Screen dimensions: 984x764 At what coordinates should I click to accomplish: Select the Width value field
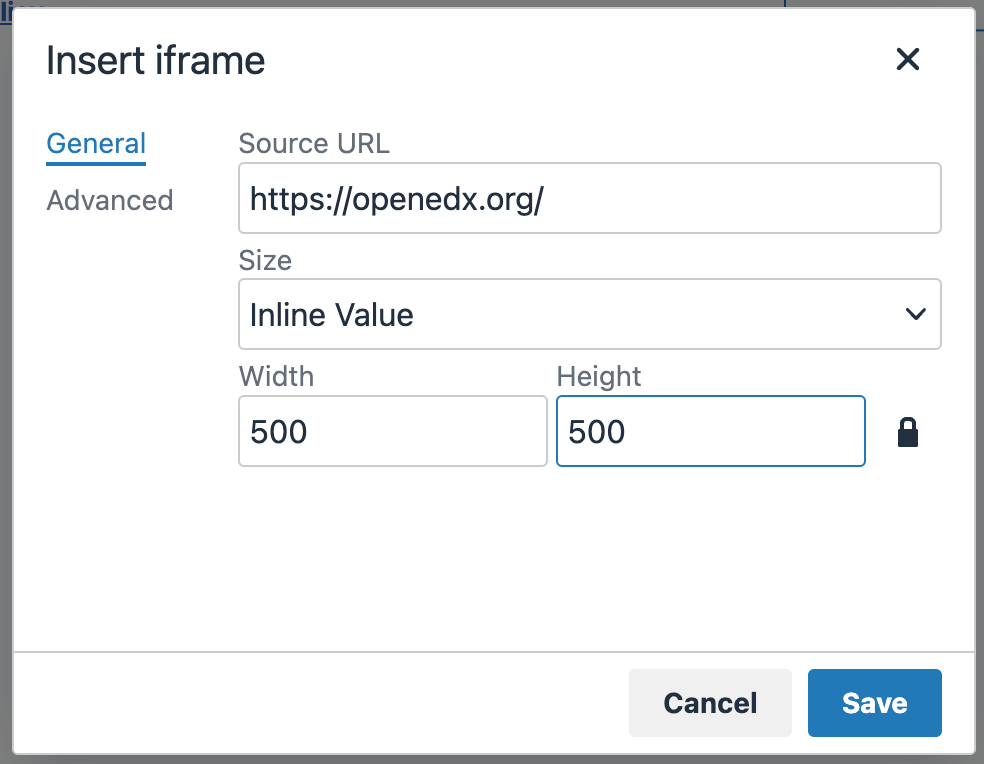(392, 431)
